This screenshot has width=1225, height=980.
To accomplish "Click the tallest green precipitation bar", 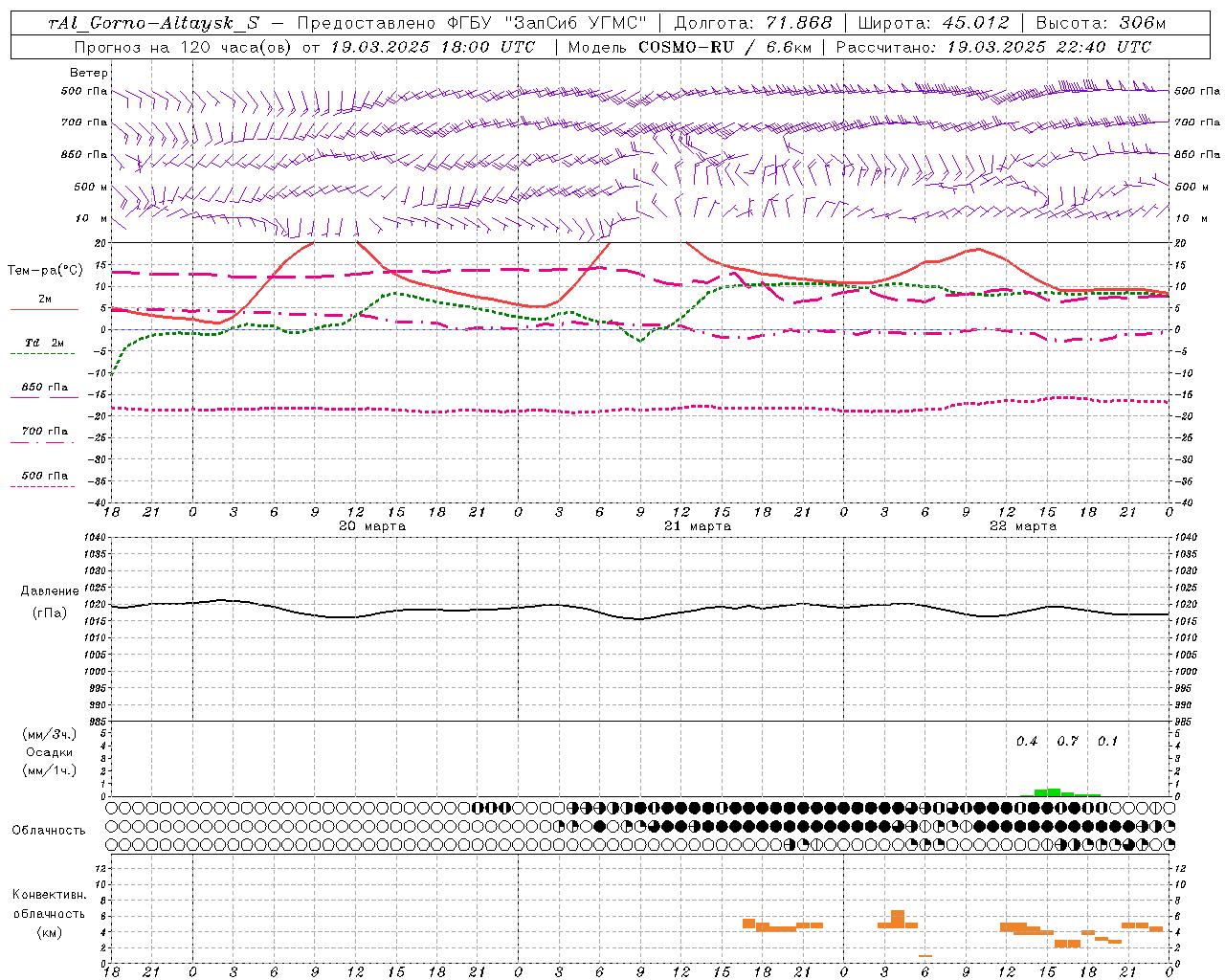I will tap(1054, 792).
